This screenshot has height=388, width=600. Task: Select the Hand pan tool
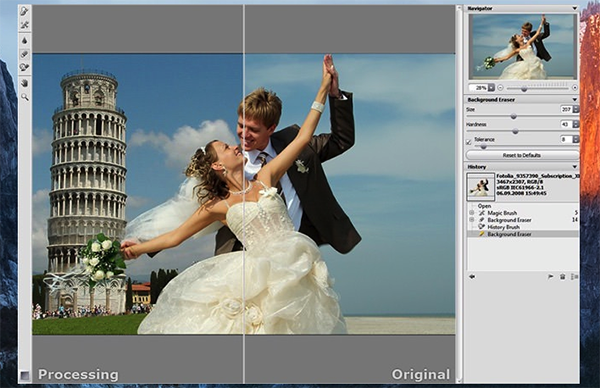(x=24, y=83)
